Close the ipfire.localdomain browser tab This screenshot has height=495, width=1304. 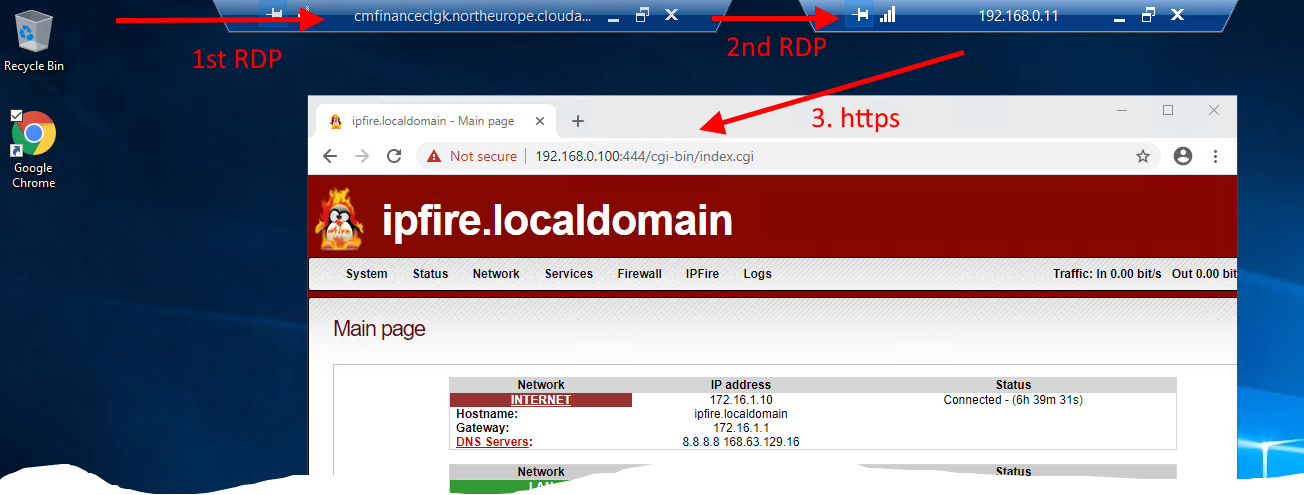[541, 121]
